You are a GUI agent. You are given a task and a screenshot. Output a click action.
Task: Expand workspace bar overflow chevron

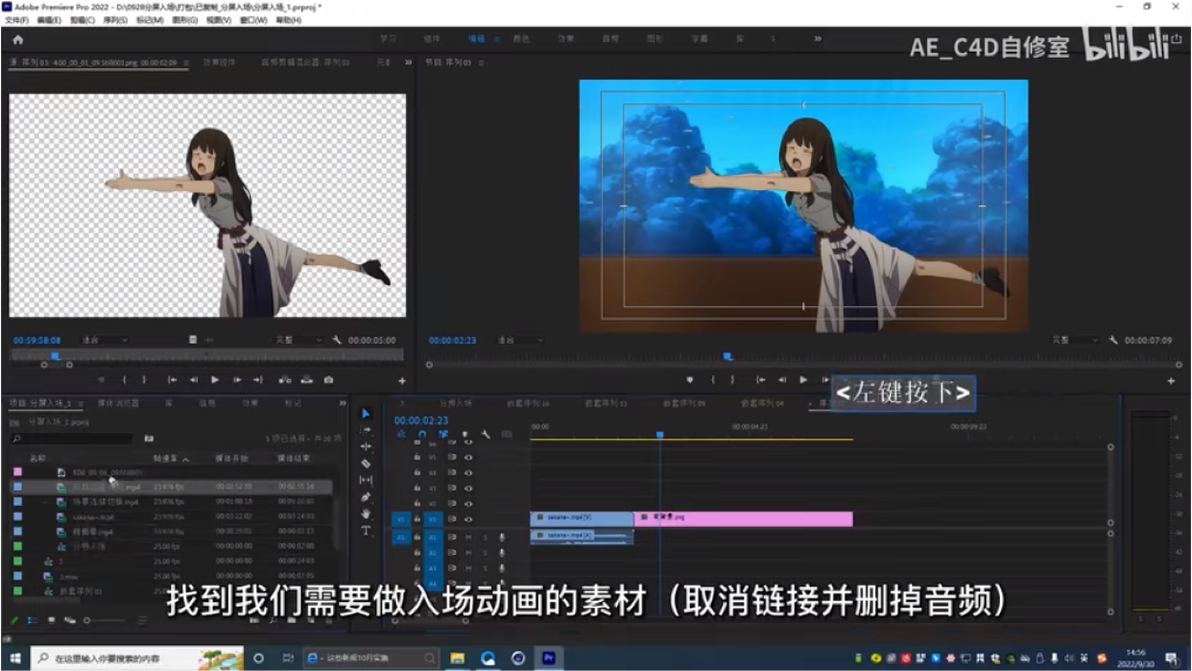tap(817, 38)
